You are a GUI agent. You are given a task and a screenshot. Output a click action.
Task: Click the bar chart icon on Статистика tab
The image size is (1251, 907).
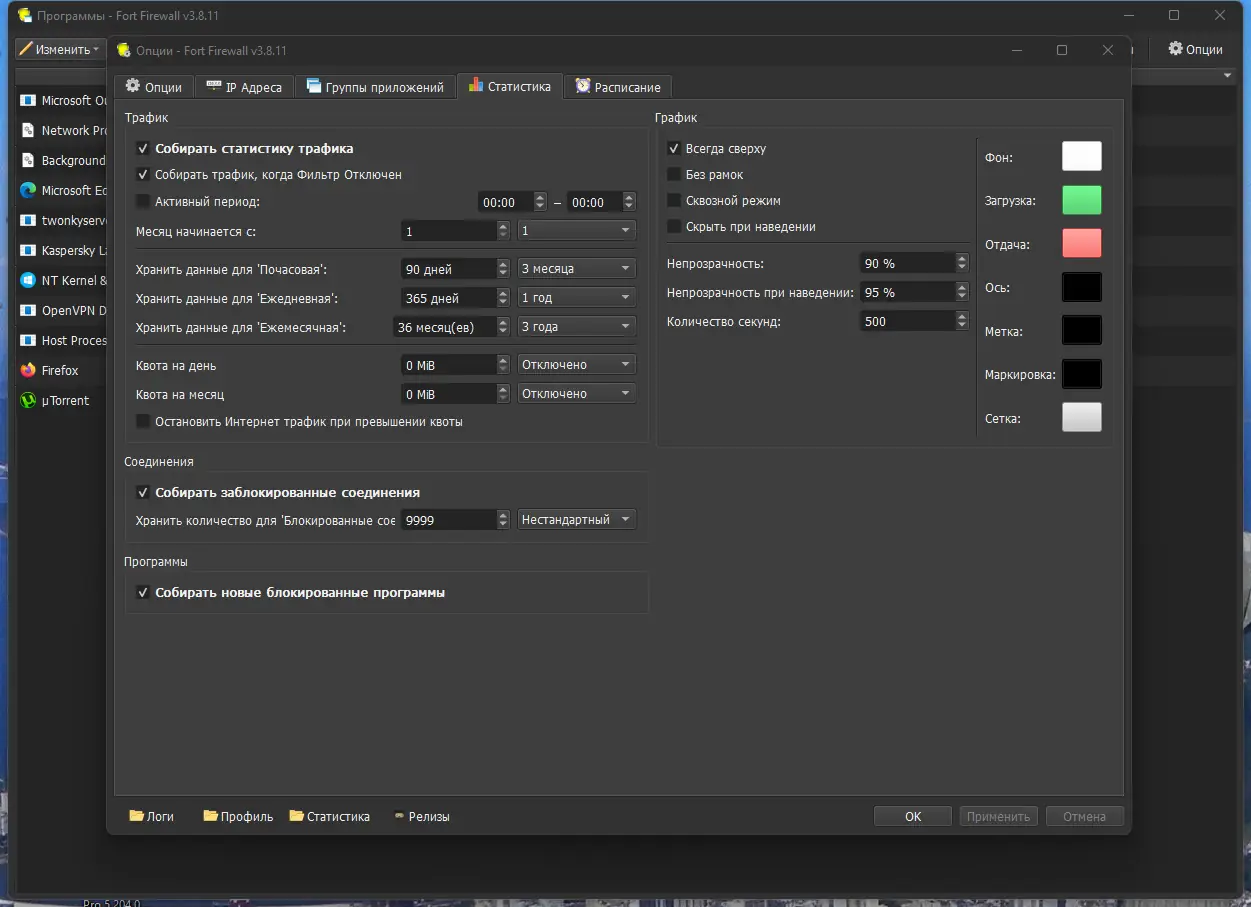(476, 86)
